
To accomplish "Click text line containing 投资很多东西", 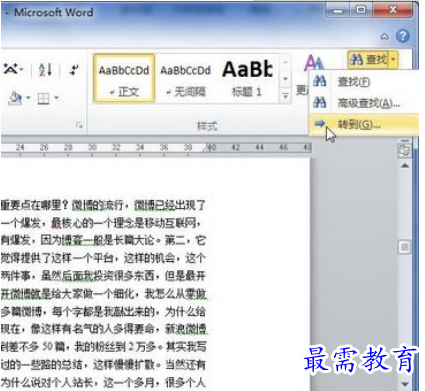I will click(x=103, y=276).
